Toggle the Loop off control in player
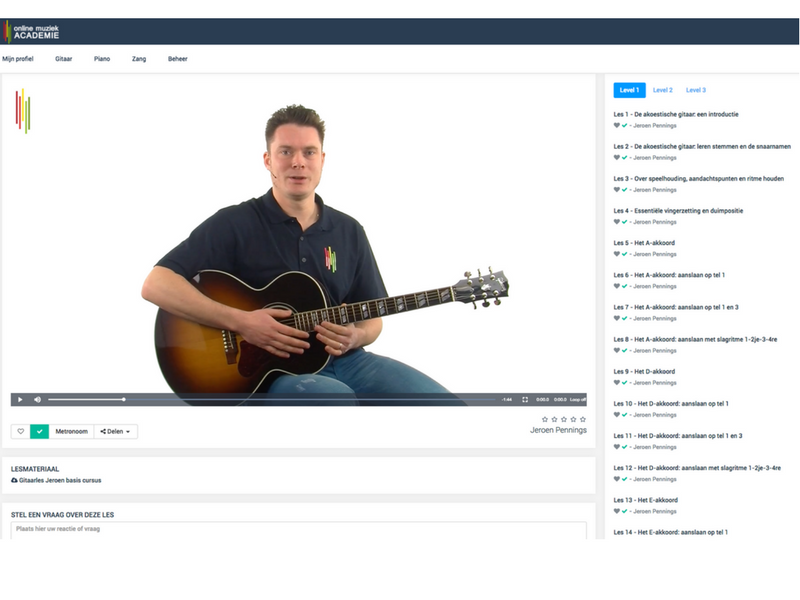Viewport: 800px width, 600px height. tap(578, 399)
